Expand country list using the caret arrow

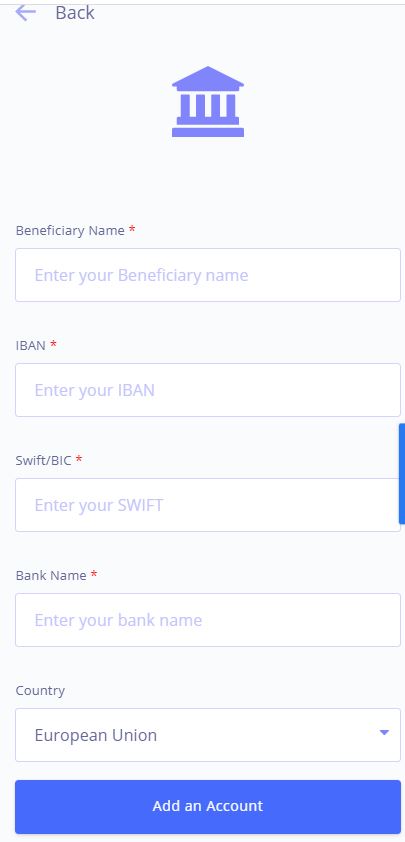[x=384, y=732]
